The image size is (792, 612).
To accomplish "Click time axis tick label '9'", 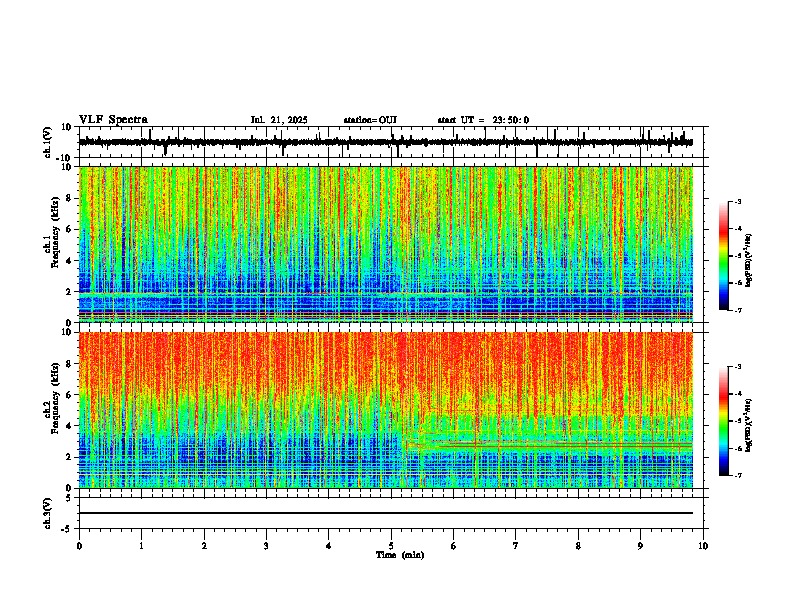I will (x=640, y=546).
